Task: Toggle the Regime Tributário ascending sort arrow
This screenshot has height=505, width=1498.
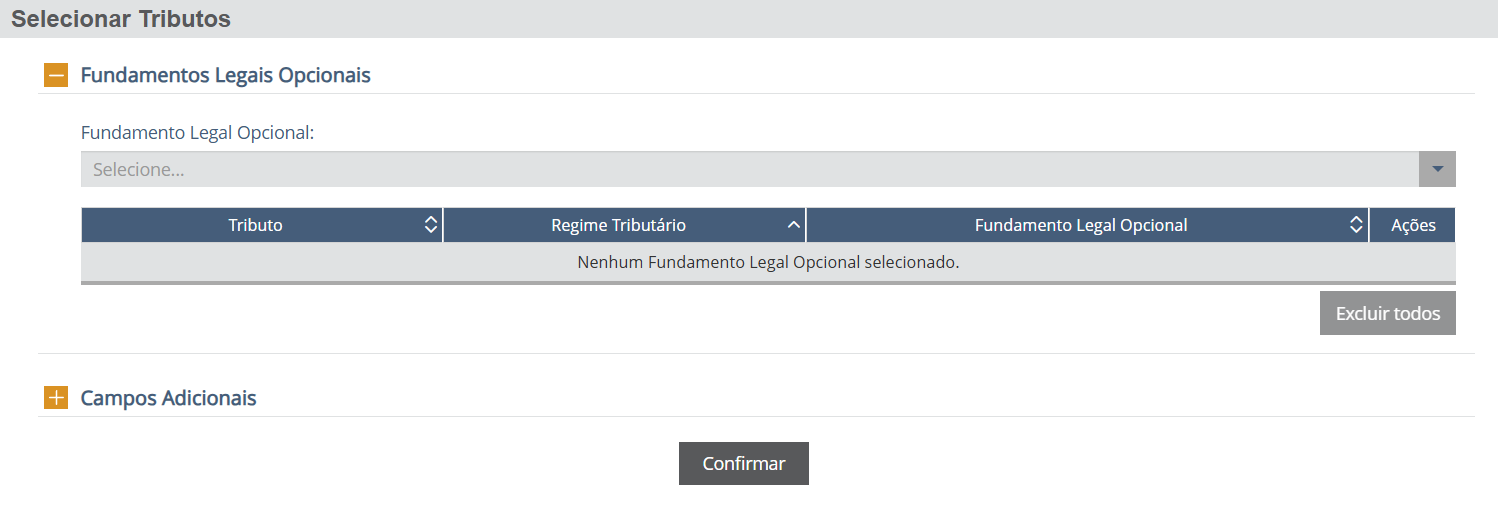Action: pyautogui.click(x=794, y=225)
